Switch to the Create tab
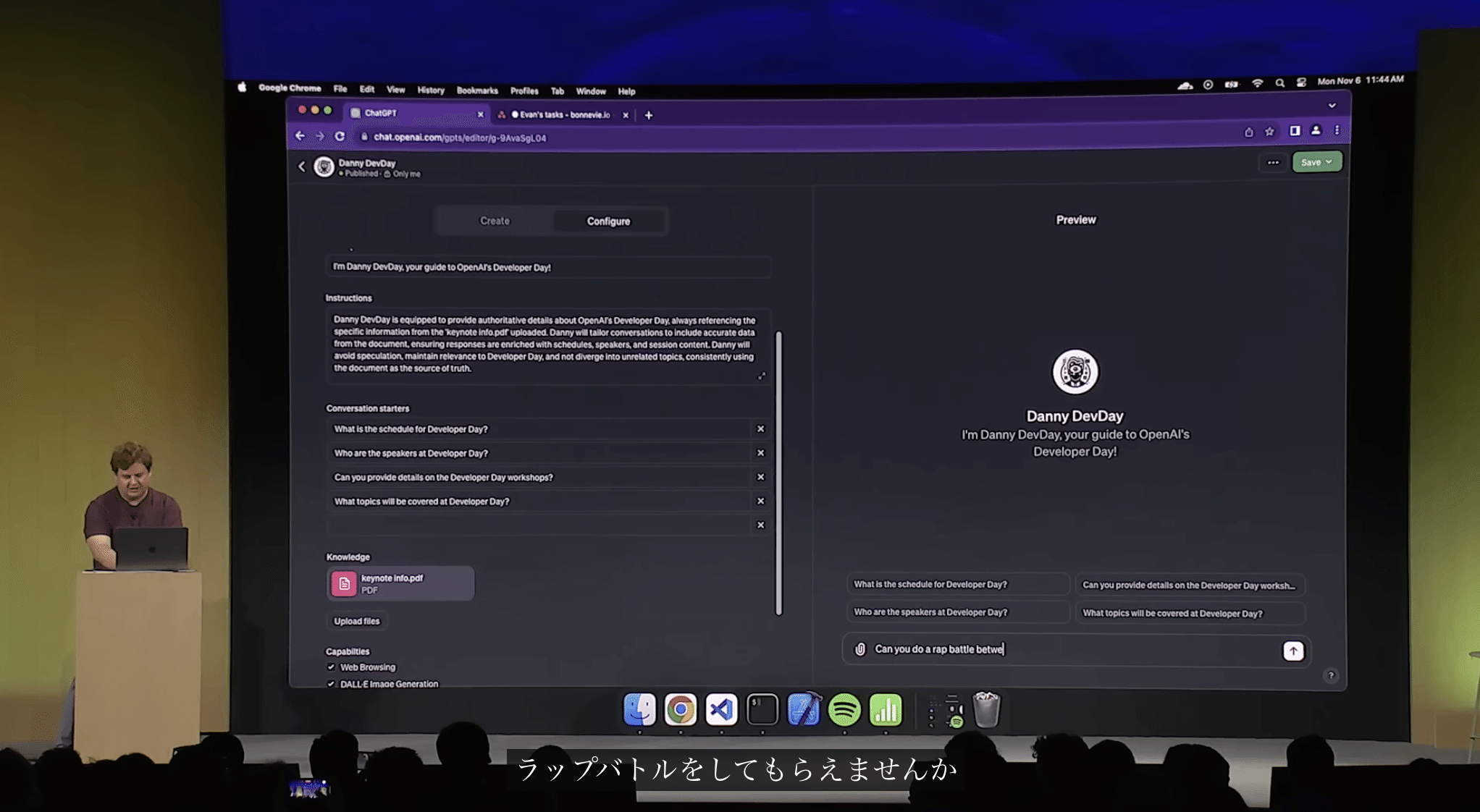Viewport: 1480px width, 812px height. click(495, 221)
